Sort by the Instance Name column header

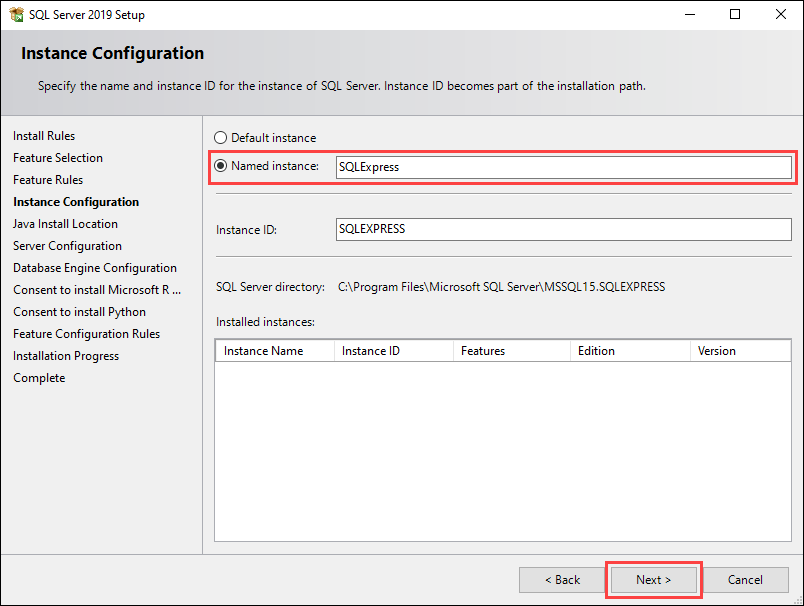[x=264, y=351]
